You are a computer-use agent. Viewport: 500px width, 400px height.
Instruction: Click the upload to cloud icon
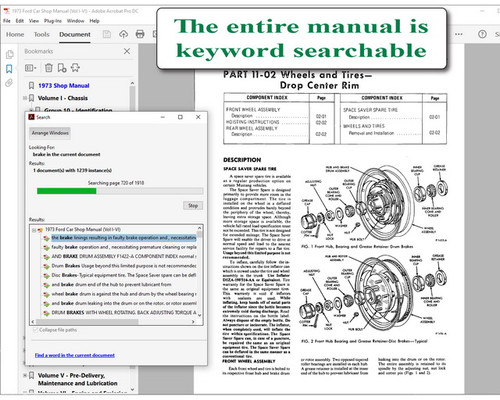[123, 34]
